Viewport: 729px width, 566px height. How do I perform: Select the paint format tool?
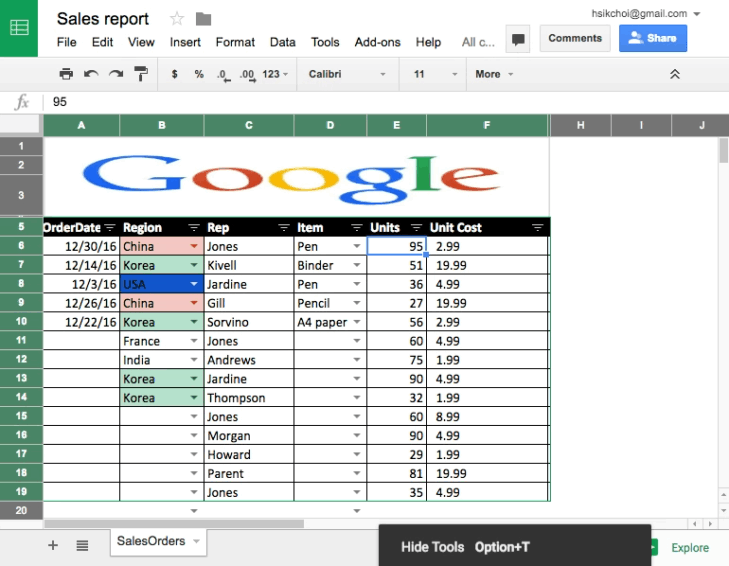click(x=140, y=74)
